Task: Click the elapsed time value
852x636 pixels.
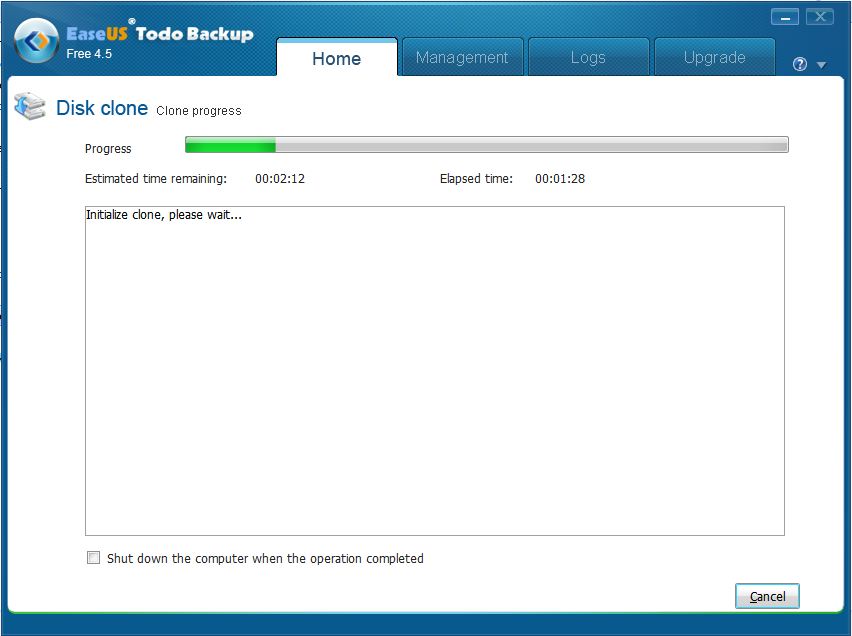Action: [x=559, y=179]
